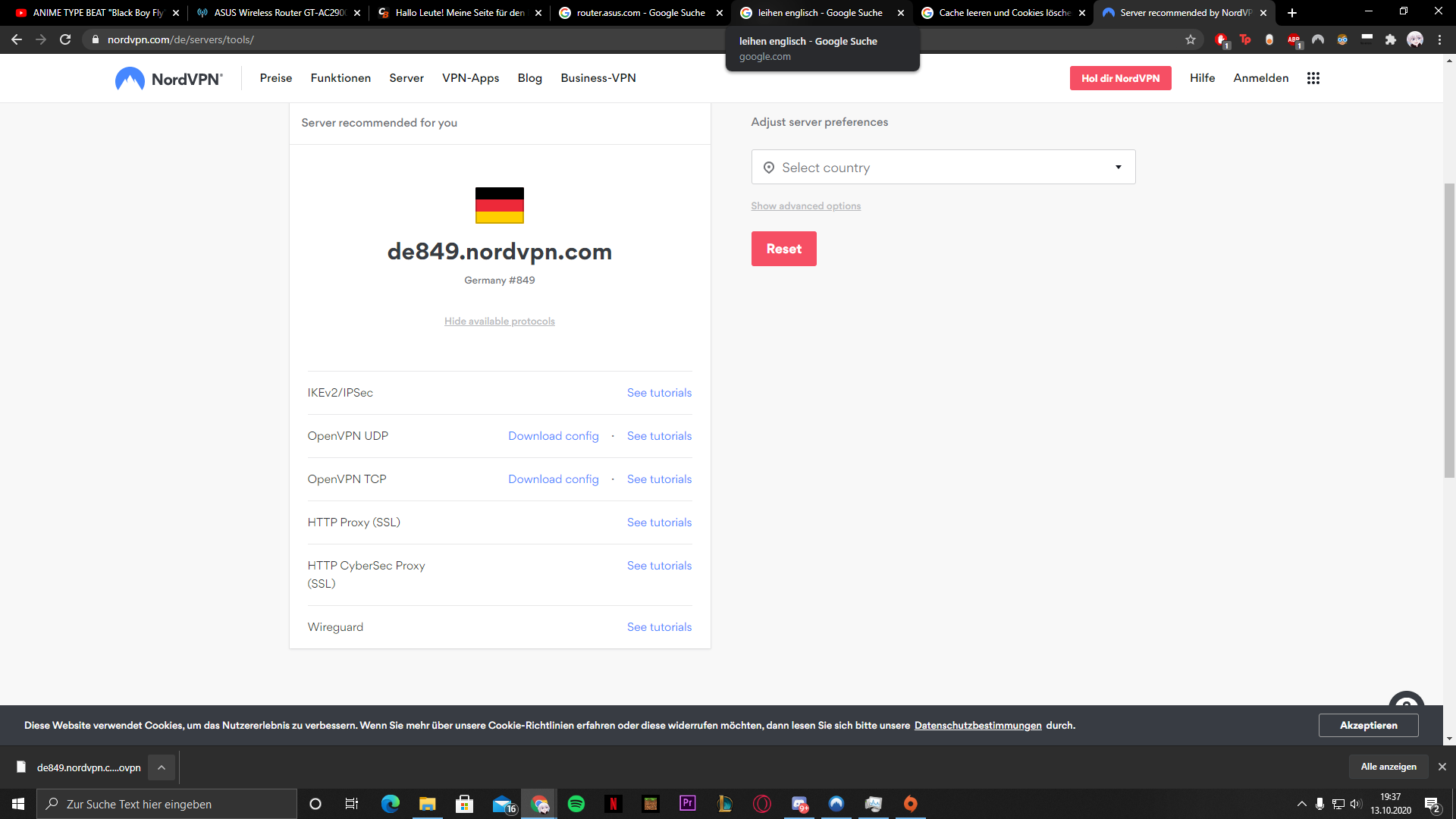This screenshot has height=819, width=1456.
Task: Open Adobe Premiere Pro taskbar icon
Action: (x=688, y=804)
